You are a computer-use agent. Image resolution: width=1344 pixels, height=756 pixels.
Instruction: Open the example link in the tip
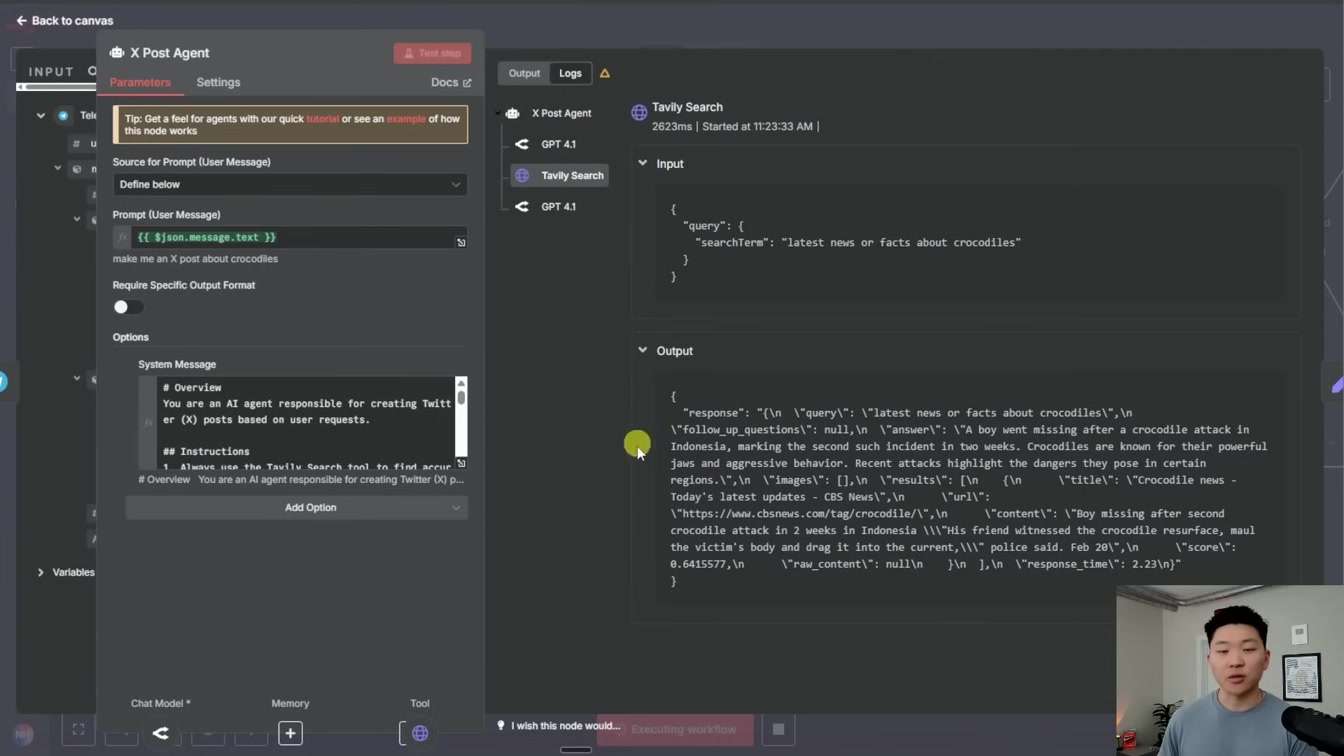click(406, 119)
